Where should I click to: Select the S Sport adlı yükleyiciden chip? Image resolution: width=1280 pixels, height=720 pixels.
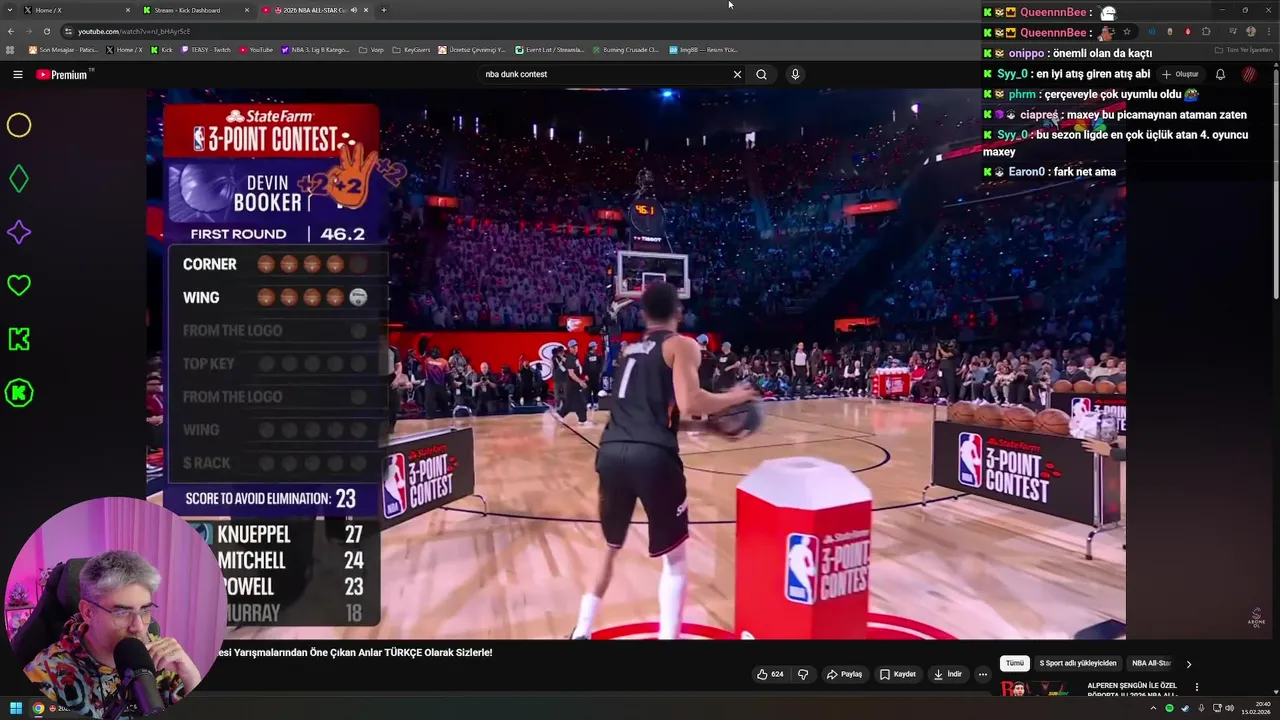(1078, 663)
